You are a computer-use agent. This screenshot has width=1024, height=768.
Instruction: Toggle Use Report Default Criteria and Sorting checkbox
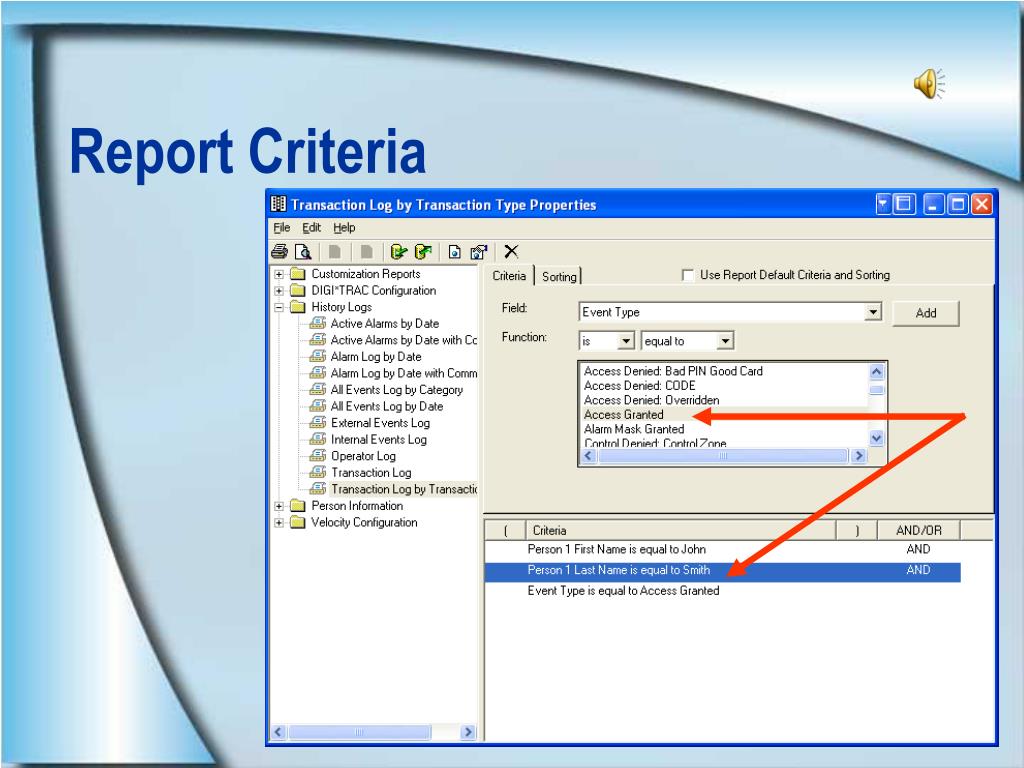point(688,275)
